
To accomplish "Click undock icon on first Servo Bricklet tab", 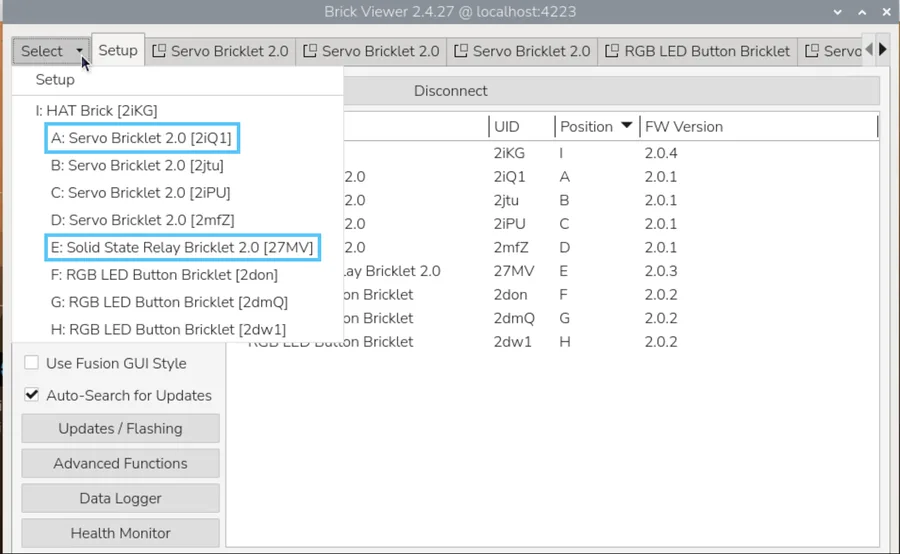I will [159, 51].
